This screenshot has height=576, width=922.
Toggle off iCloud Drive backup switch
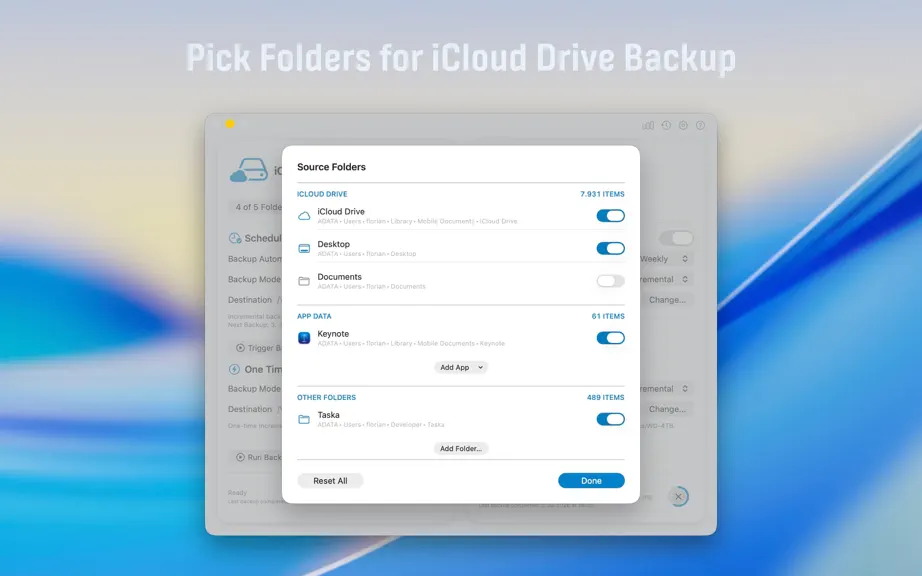[x=610, y=216]
